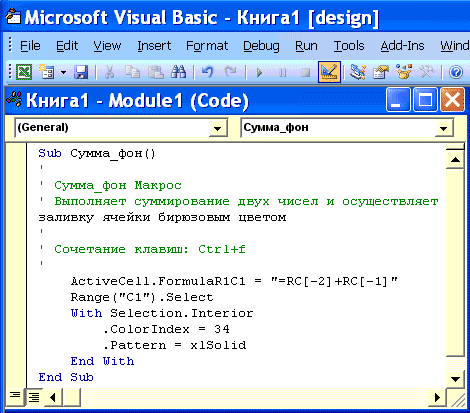The image size is (470, 413).
Task: Open the Add-Ins menu
Action: [402, 46]
